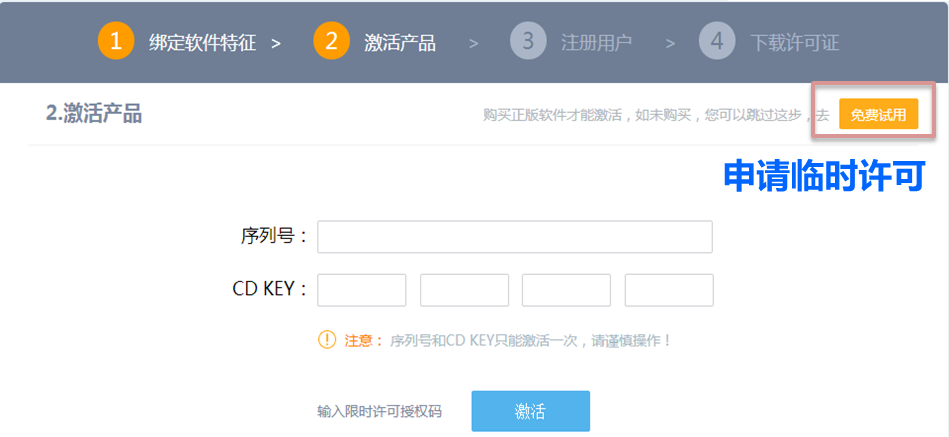Focus the fourth CD KEY box
Screen dimensions: 949x437
pos(669,290)
